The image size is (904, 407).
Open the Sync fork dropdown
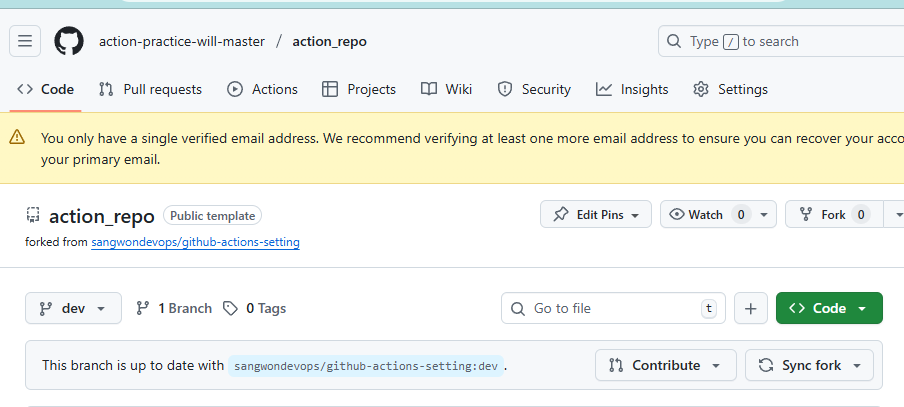(809, 365)
